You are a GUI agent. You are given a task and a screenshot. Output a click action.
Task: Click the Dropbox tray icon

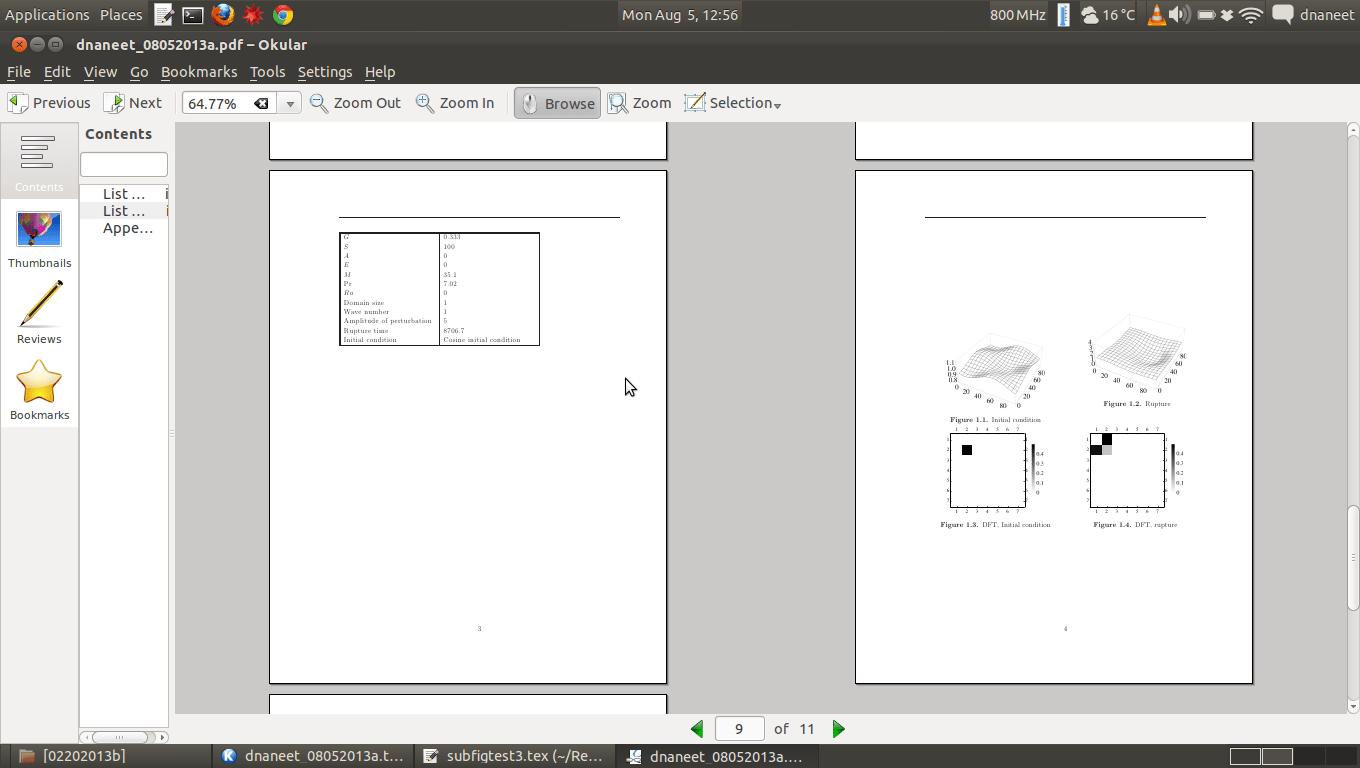tap(1227, 15)
